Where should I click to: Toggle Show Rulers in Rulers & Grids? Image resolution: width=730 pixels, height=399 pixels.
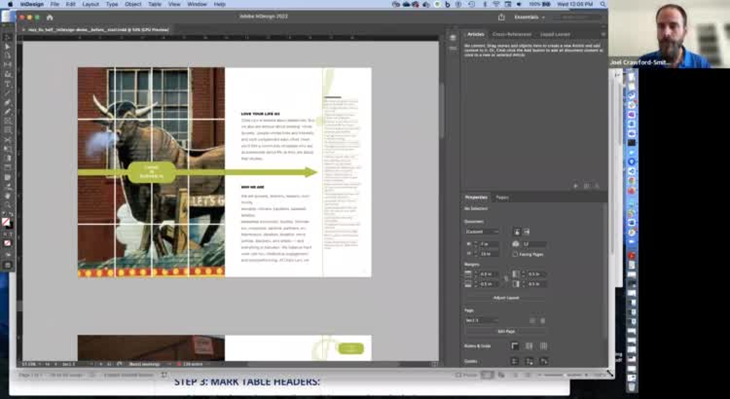tap(515, 346)
